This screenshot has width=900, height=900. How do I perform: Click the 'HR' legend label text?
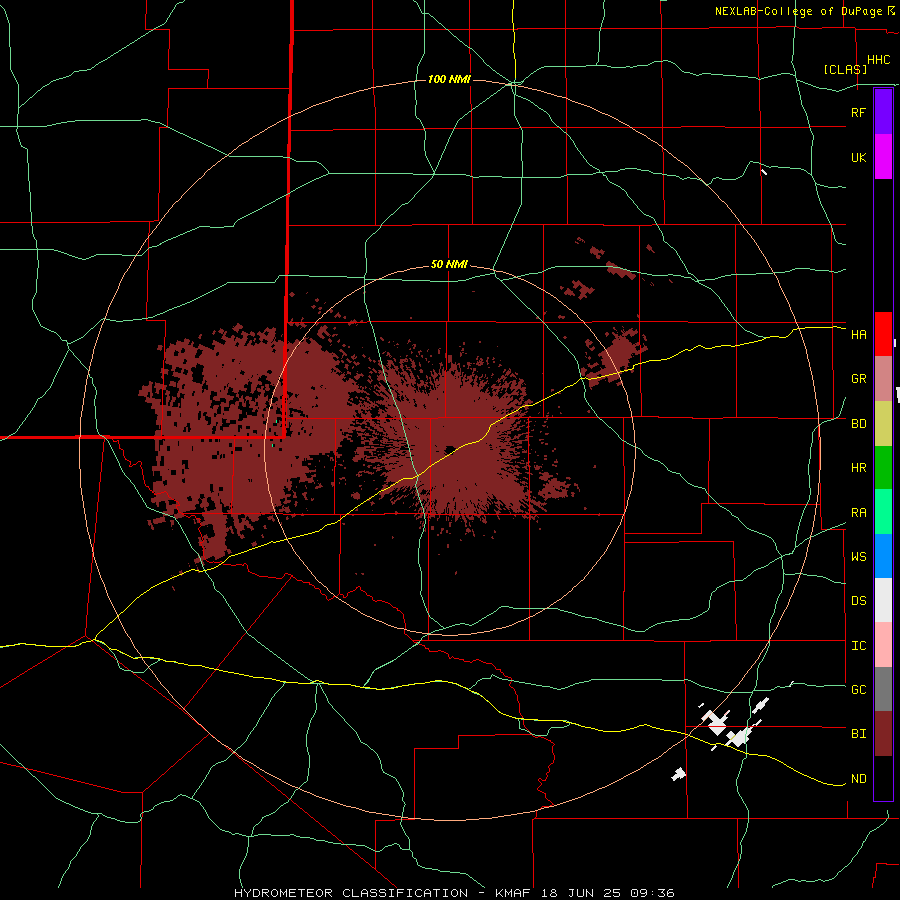coord(859,468)
